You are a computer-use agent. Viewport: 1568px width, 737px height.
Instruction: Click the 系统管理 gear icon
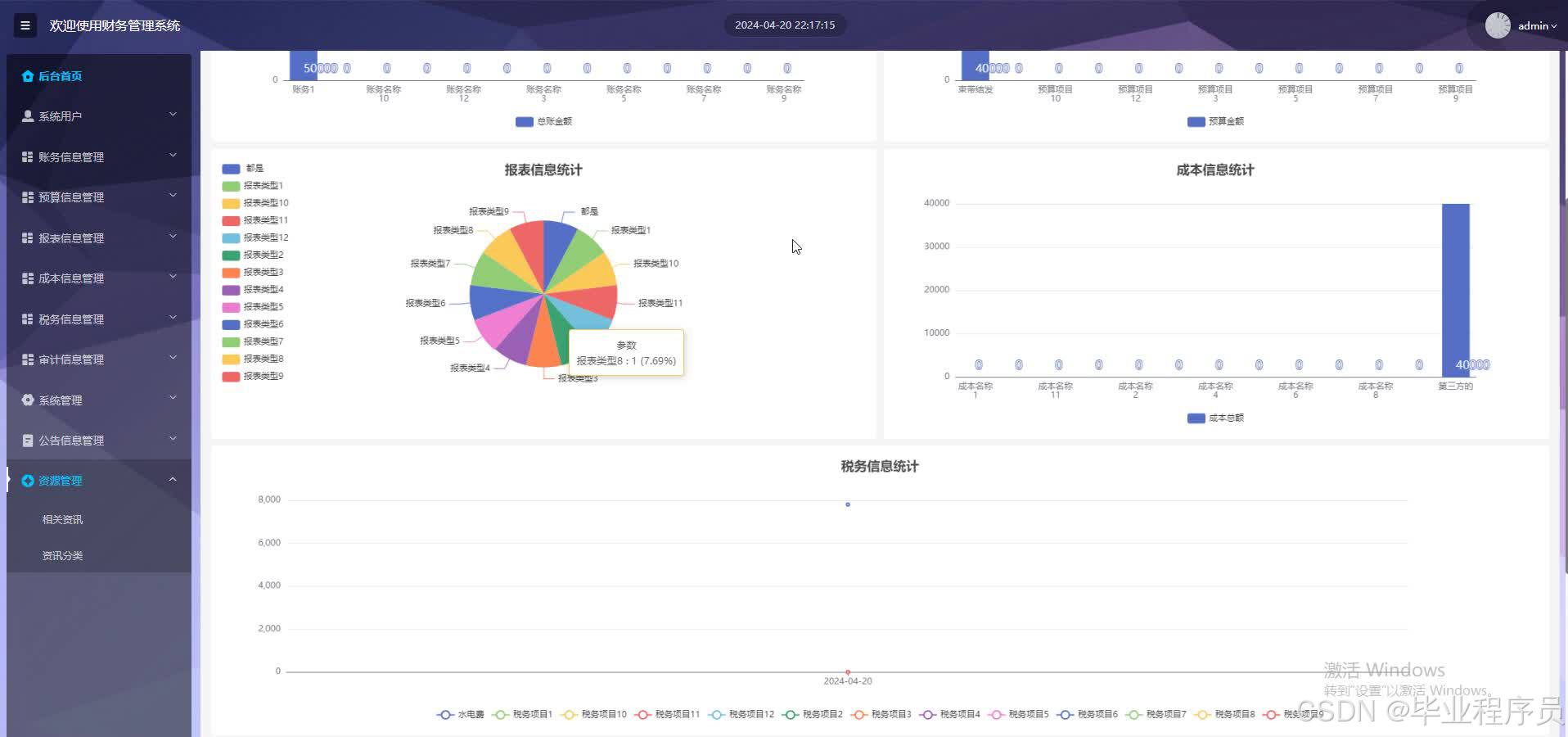pos(27,400)
